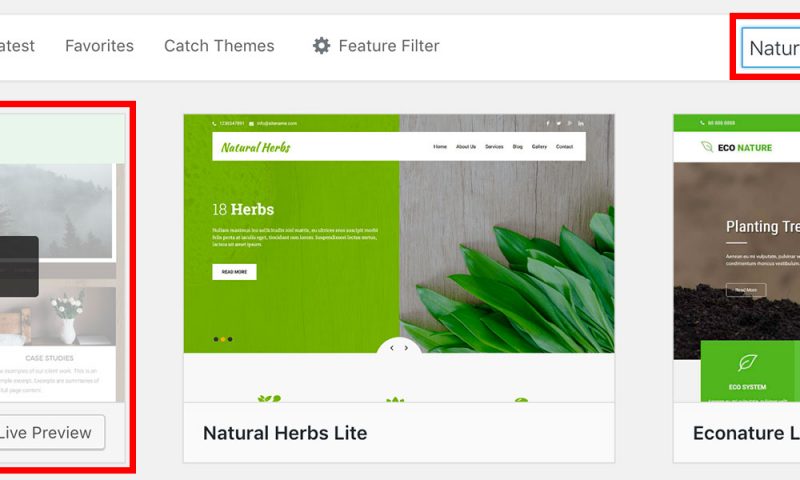Click the Eco System leaf icon
Image resolution: width=800 pixels, height=480 pixels.
[747, 363]
